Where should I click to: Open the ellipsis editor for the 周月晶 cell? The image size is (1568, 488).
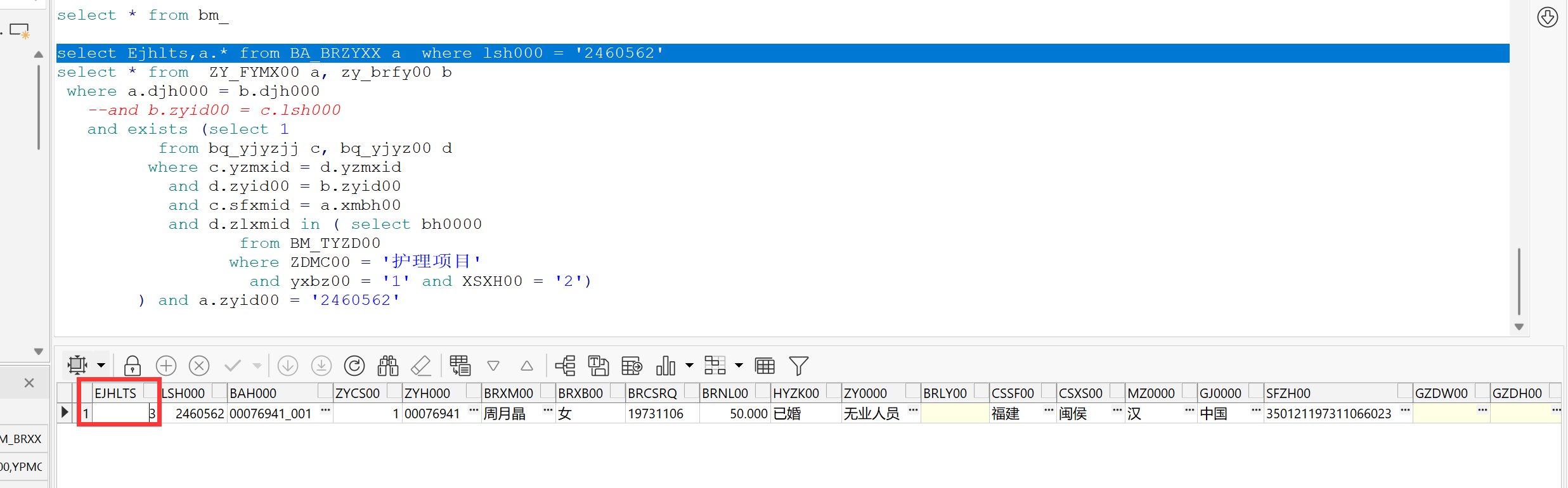548,411
